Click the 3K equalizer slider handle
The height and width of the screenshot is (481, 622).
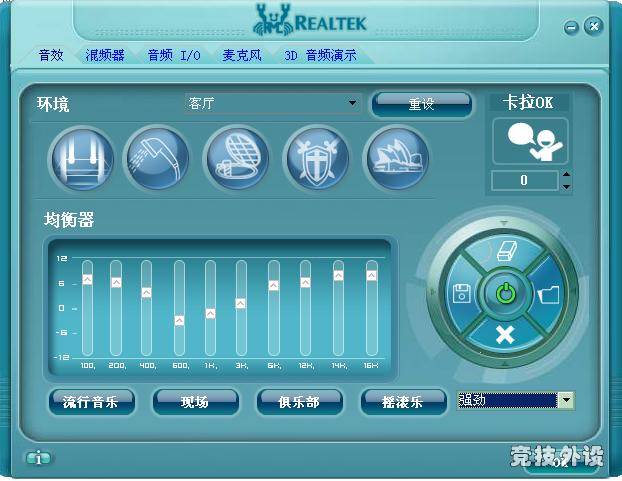[241, 304]
